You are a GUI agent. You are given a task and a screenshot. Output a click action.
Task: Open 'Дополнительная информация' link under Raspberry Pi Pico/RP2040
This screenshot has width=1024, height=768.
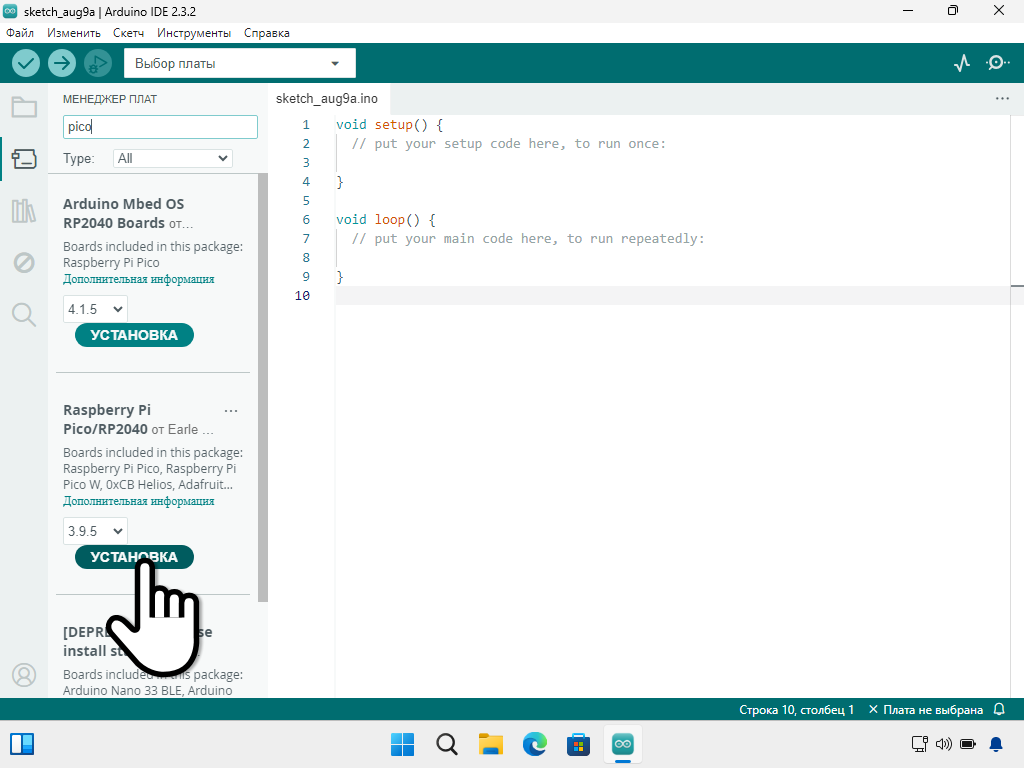(138, 501)
